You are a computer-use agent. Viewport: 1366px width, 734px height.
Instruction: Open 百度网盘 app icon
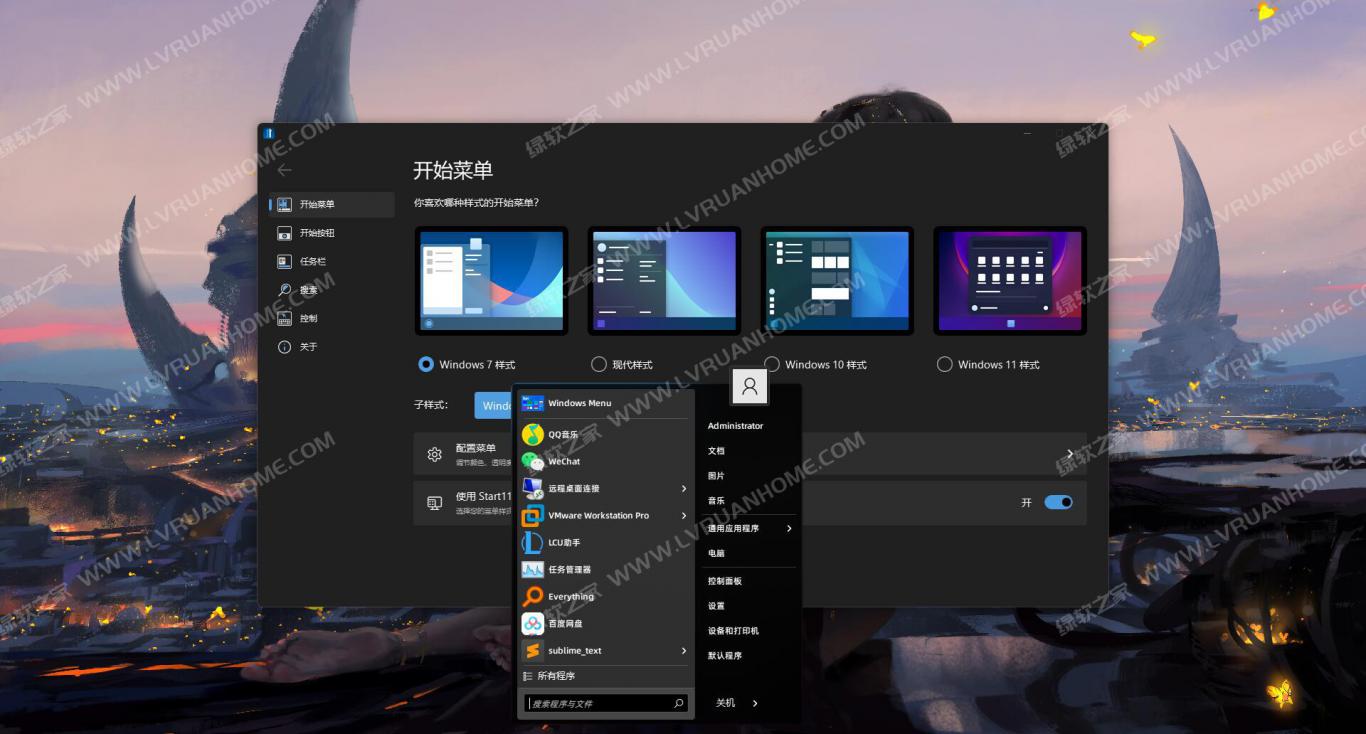coord(533,624)
